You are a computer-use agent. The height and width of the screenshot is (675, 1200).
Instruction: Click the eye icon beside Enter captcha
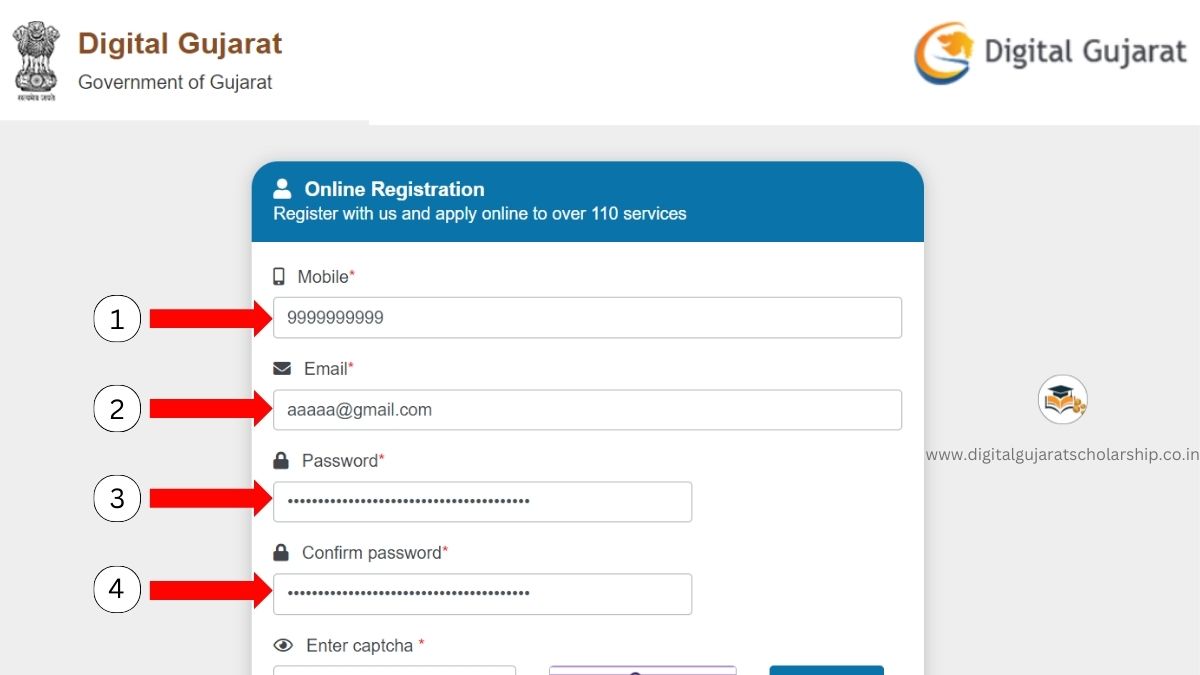tap(283, 646)
